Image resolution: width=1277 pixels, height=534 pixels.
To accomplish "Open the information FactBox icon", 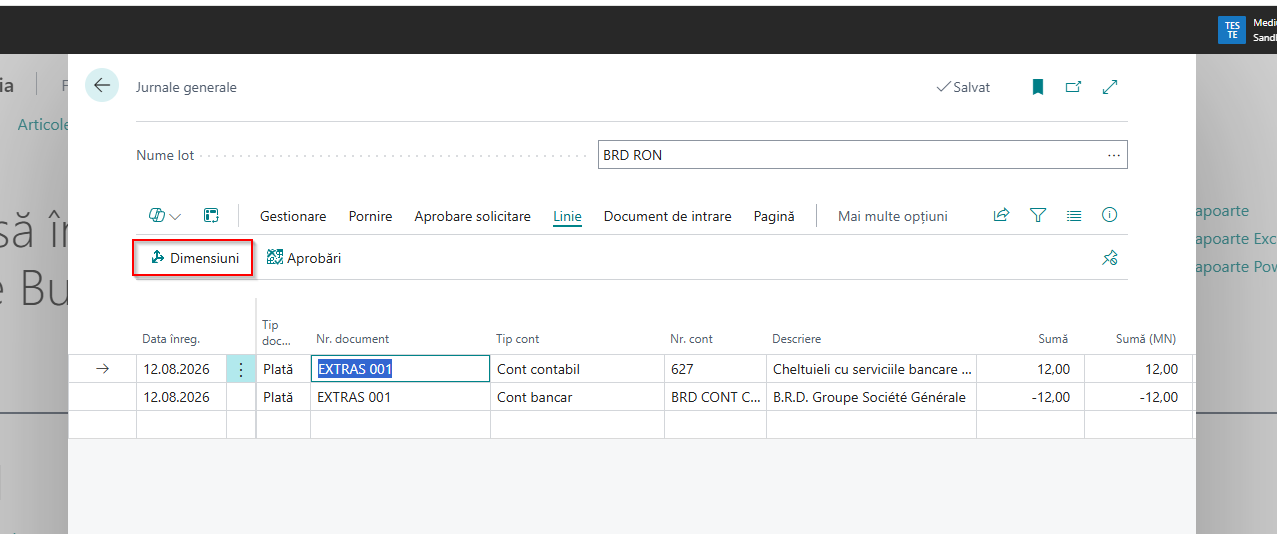I will [1109, 215].
